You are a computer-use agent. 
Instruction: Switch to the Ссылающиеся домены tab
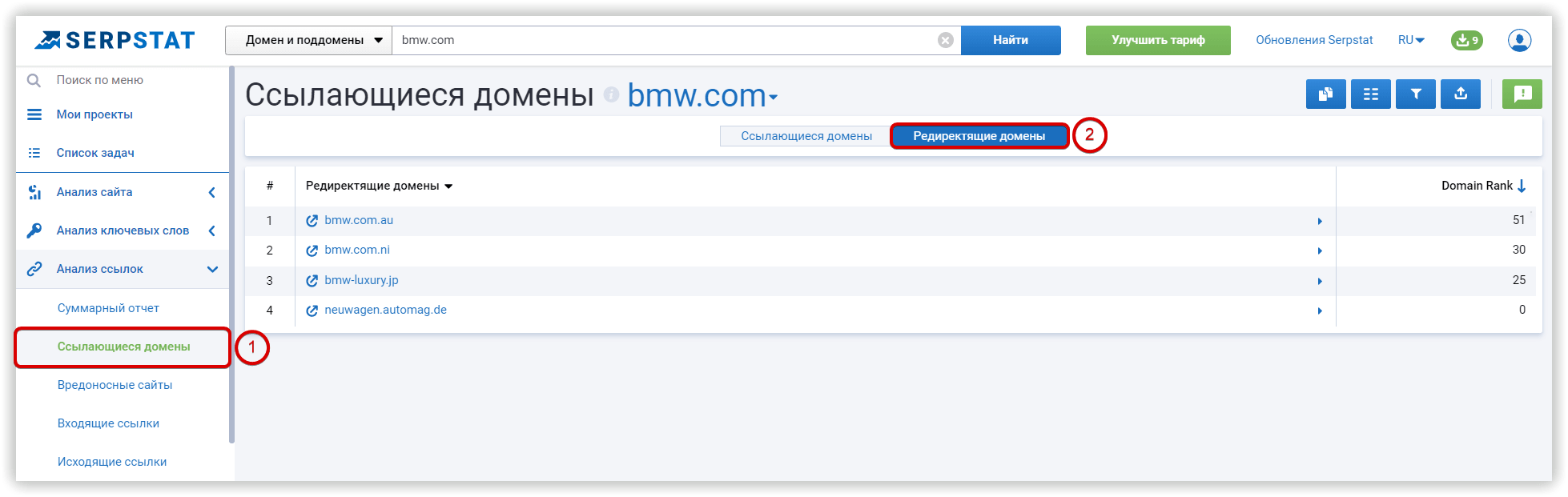[806, 136]
